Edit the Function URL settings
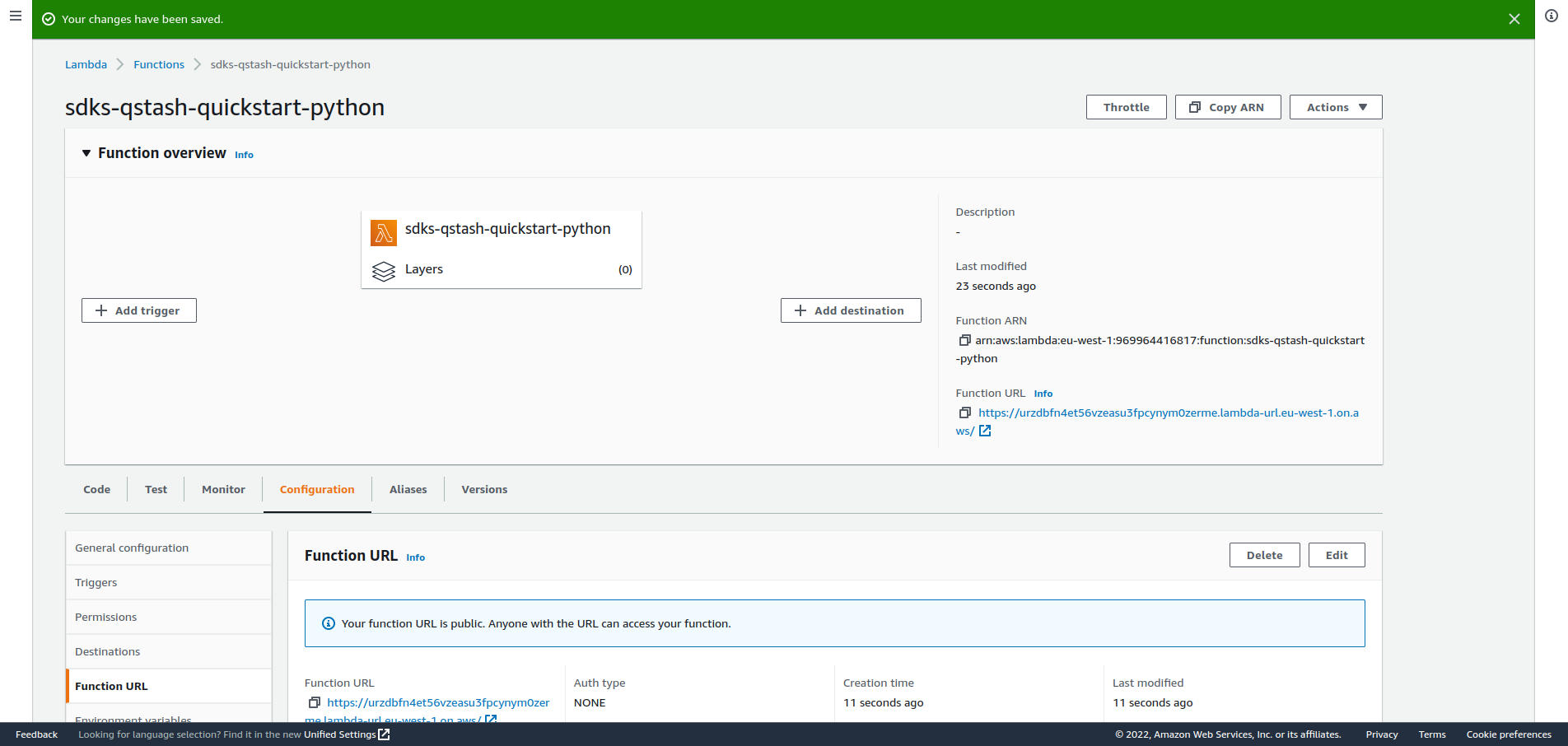Viewport: 1568px width, 746px height. [1337, 555]
